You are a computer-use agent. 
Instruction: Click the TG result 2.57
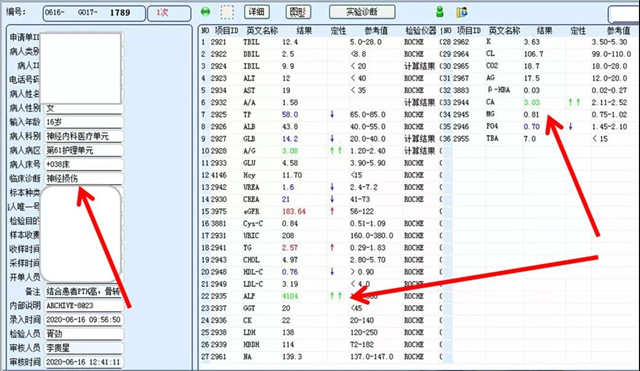click(x=290, y=248)
